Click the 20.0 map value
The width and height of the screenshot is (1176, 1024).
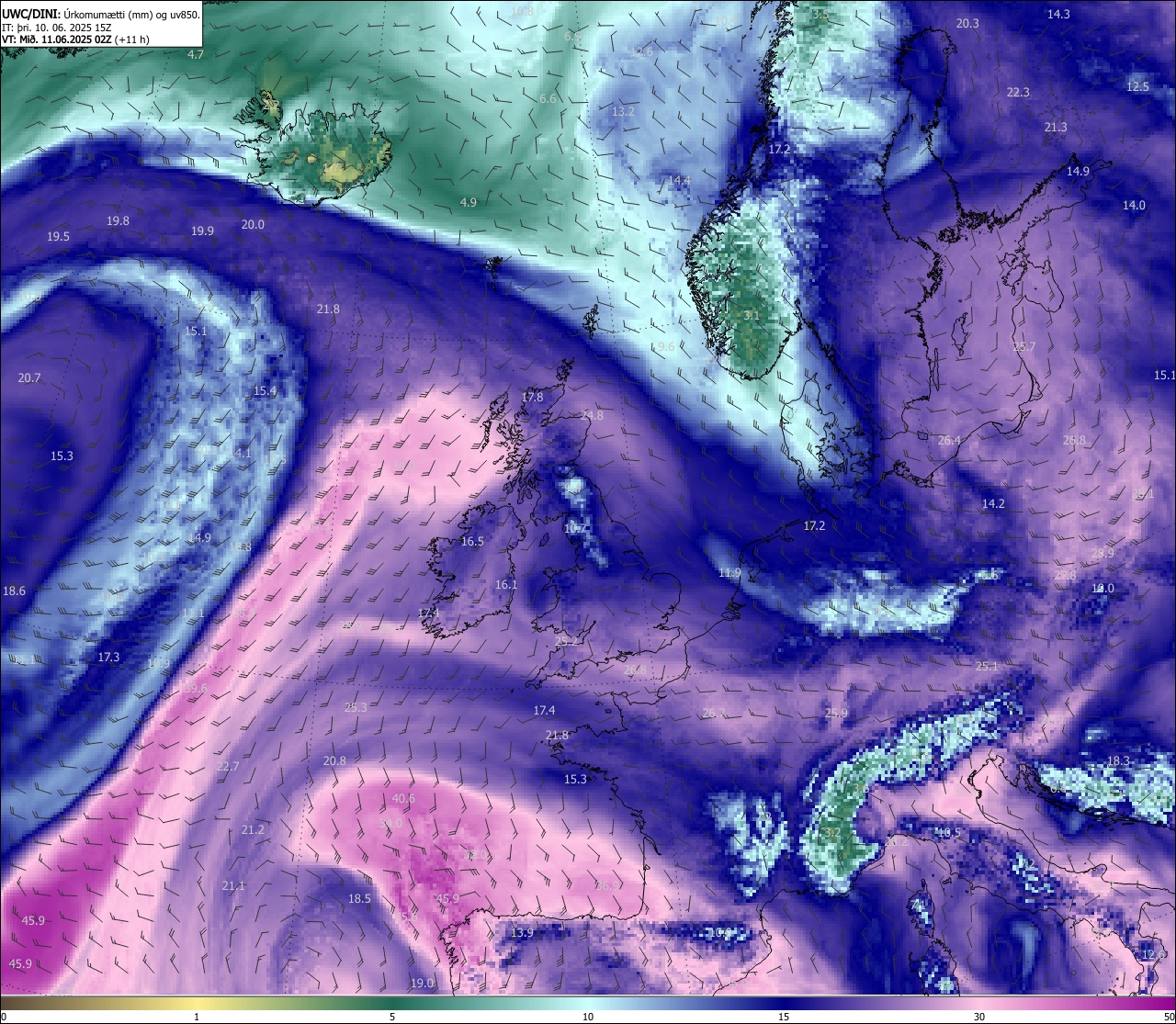[x=253, y=225]
